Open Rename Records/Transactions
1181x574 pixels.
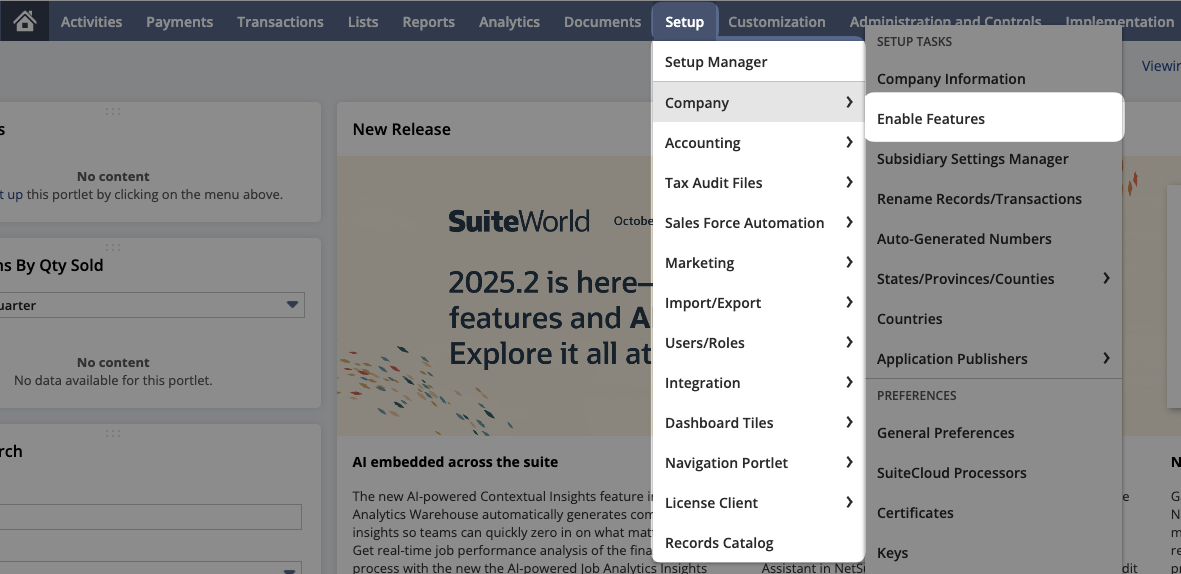point(993,198)
